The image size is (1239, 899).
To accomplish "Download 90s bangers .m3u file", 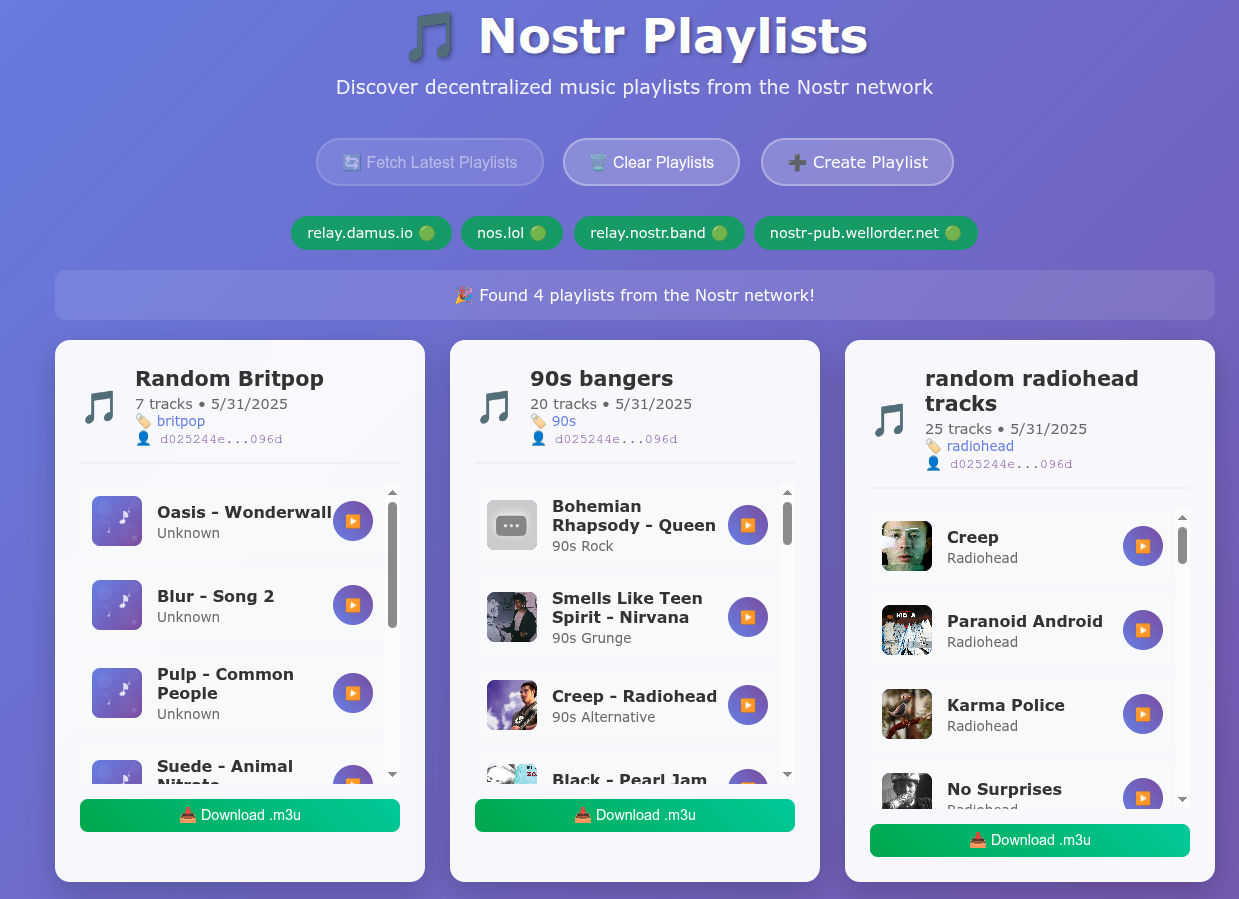I will click(x=635, y=815).
